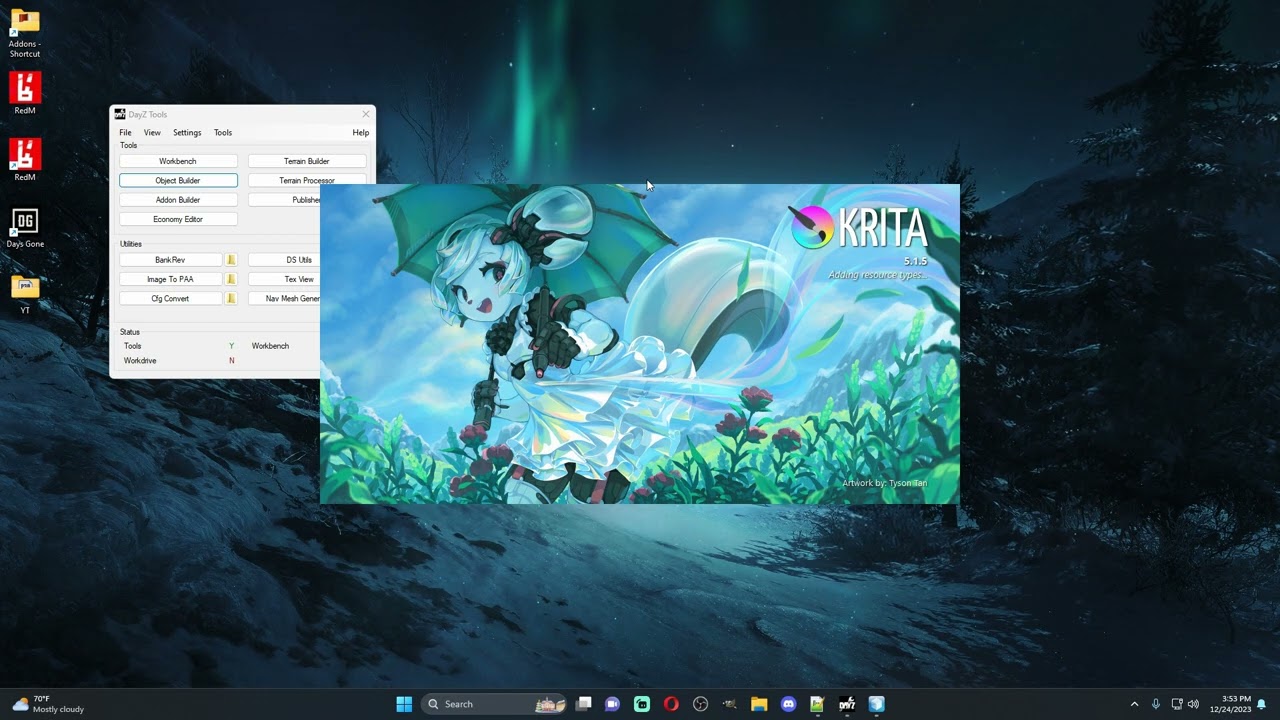Open the upper RedM desktop shortcut
Screen dimensions: 1280x720
pos(25,94)
